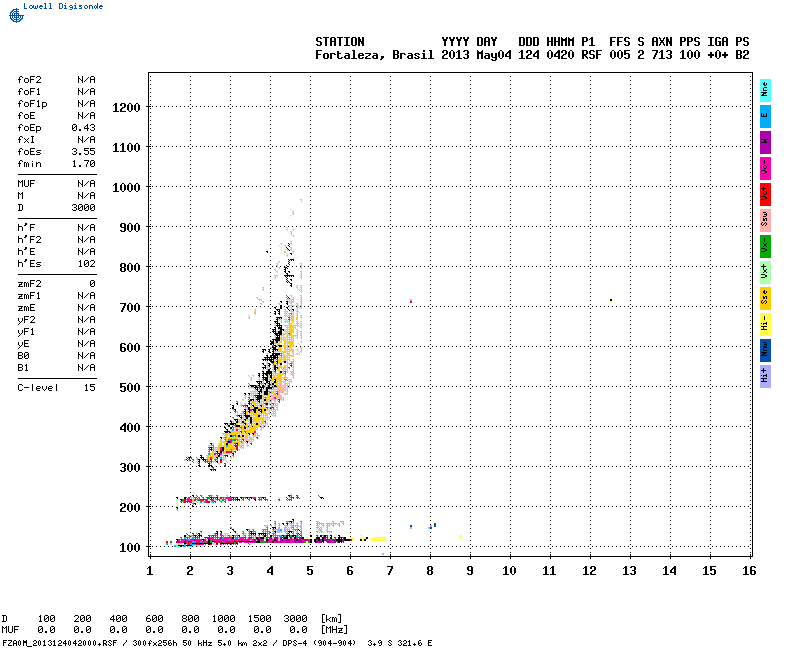Click the station name Fortaleza, Brasil
The image size is (800, 650).
tap(374, 55)
